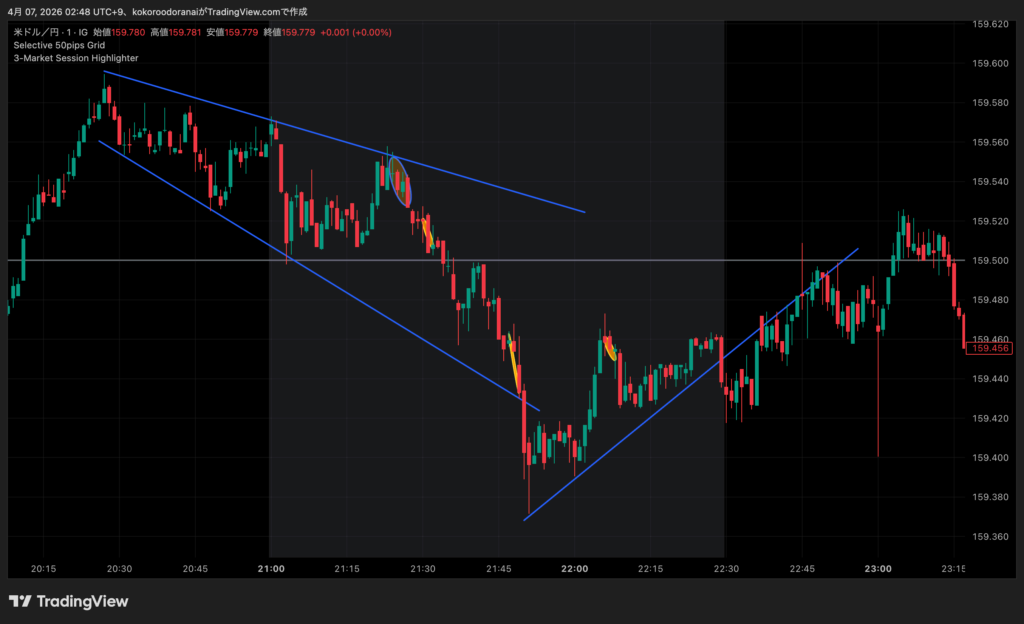Viewport: 1024px width, 624px height.
Task: Click the 23:00 time axis label
Action: click(878, 568)
